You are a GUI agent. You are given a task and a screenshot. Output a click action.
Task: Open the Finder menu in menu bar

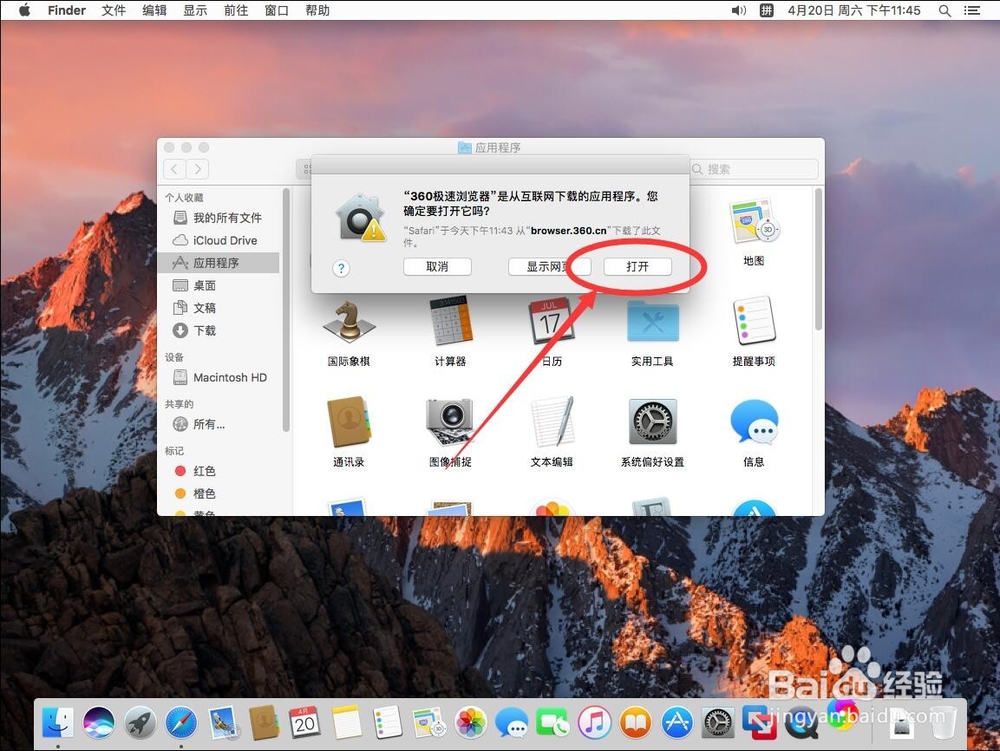pyautogui.click(x=66, y=10)
